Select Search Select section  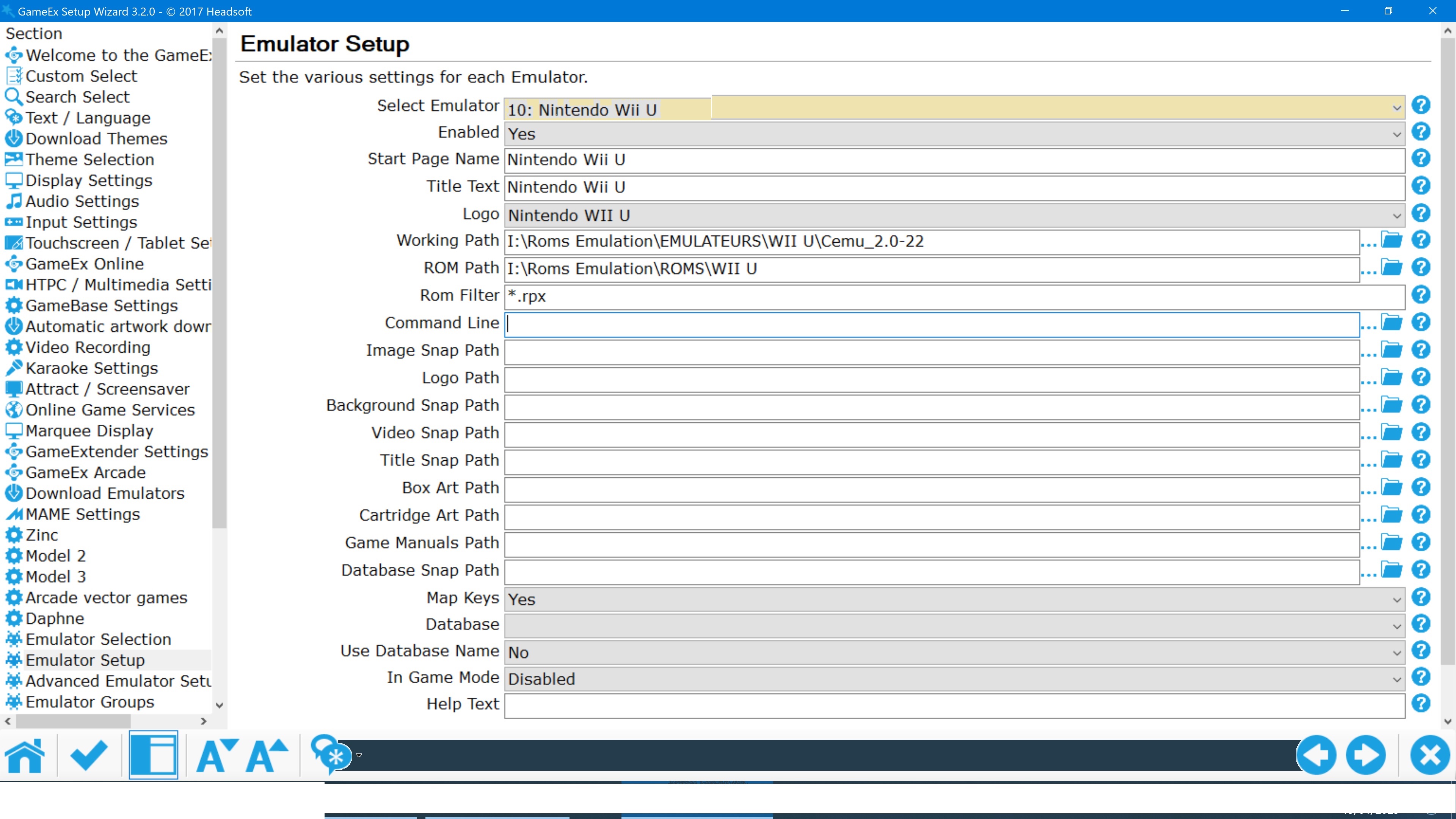point(77,97)
